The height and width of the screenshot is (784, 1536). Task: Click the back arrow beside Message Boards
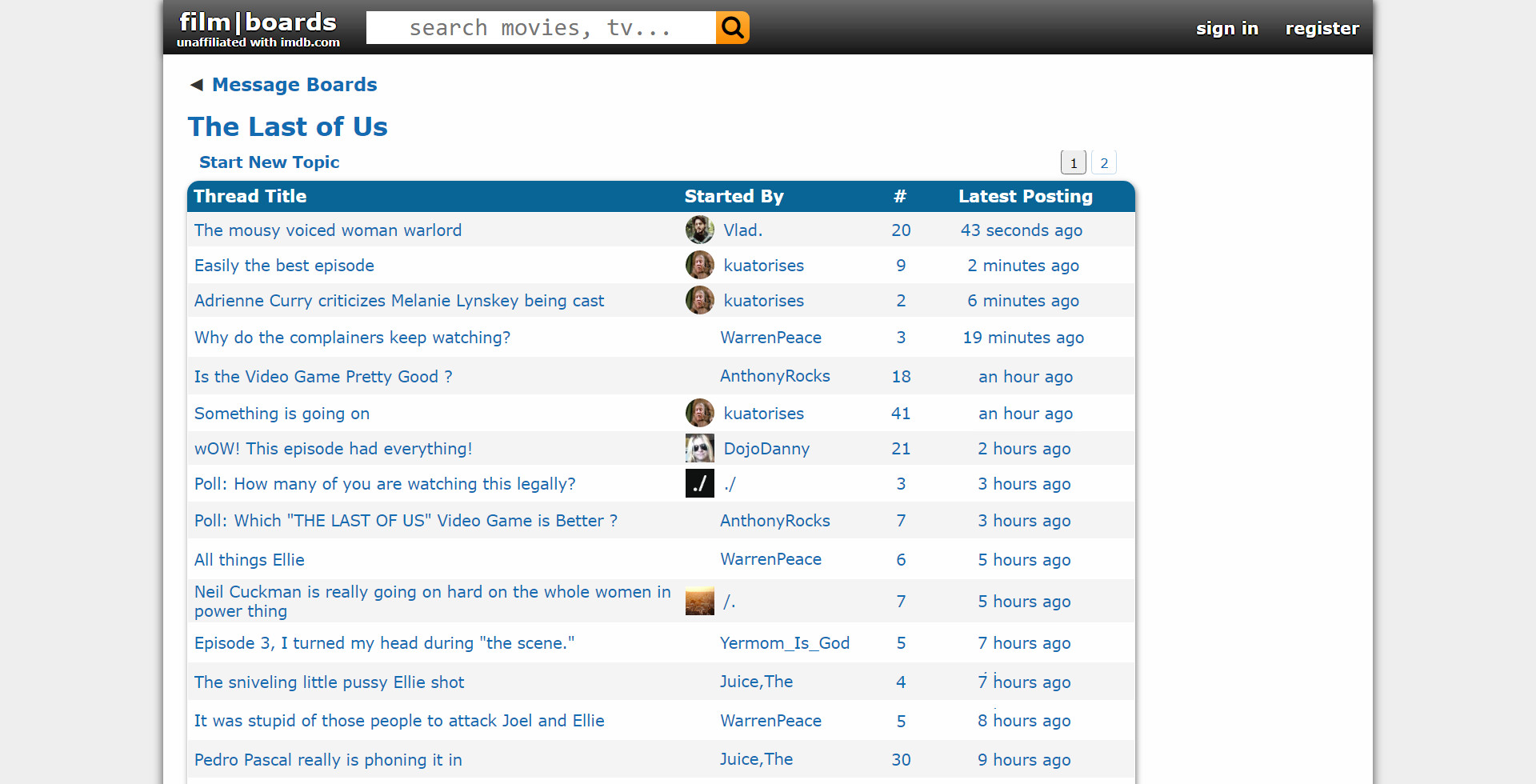point(197,85)
